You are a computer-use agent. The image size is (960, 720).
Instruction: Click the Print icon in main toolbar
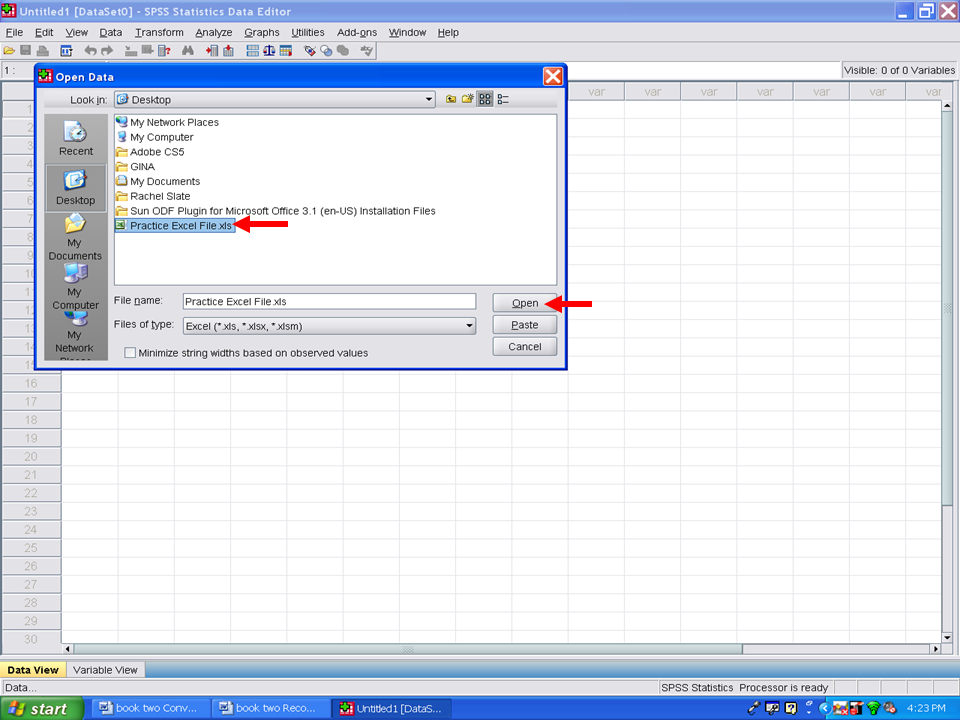point(43,51)
